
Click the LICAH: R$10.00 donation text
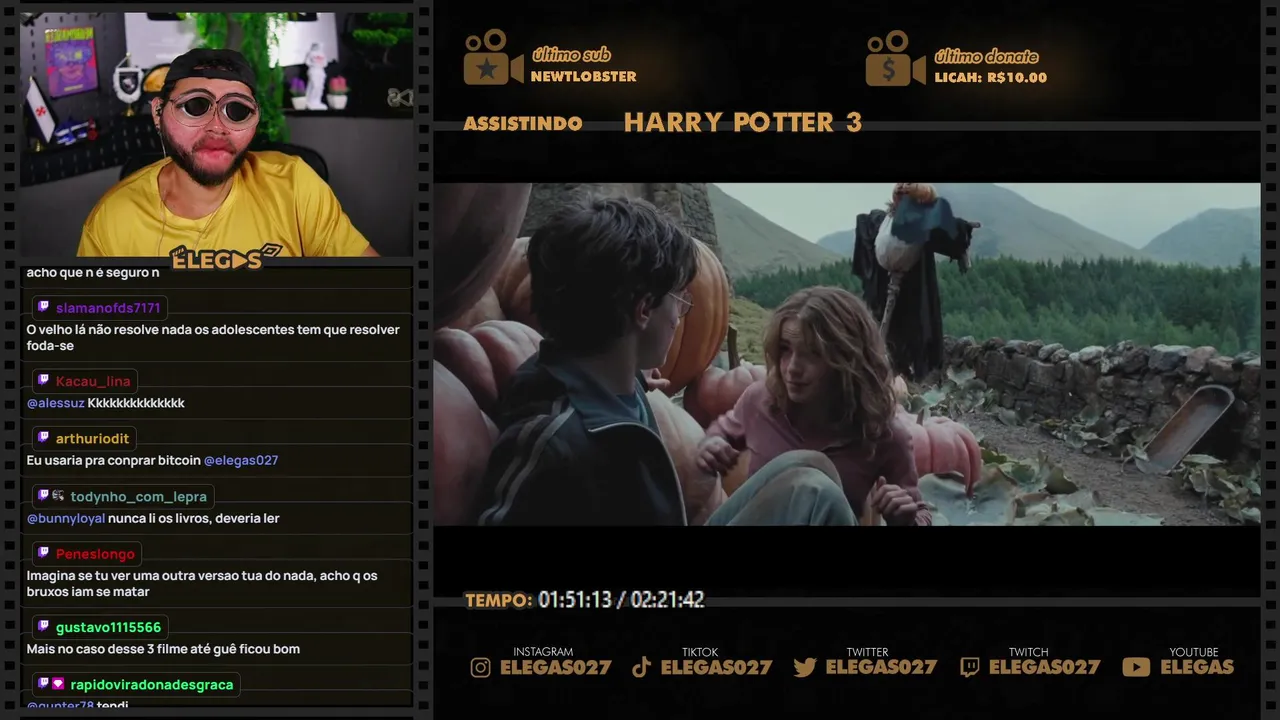coord(991,78)
